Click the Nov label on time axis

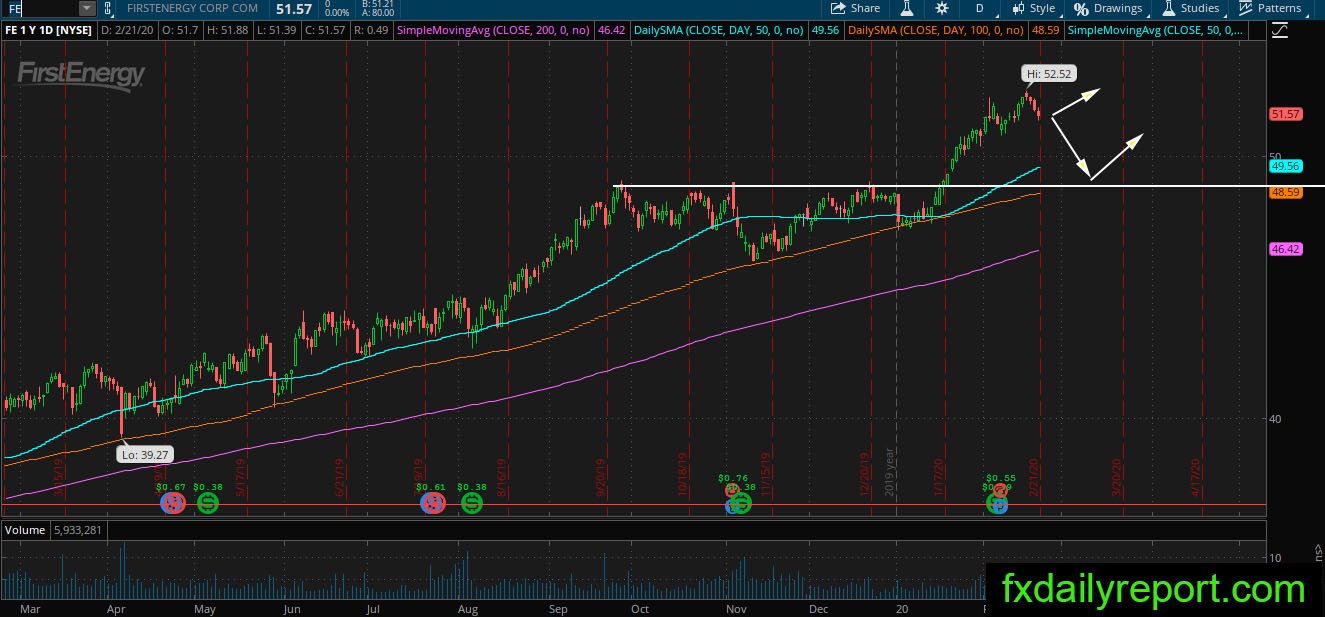coord(736,608)
